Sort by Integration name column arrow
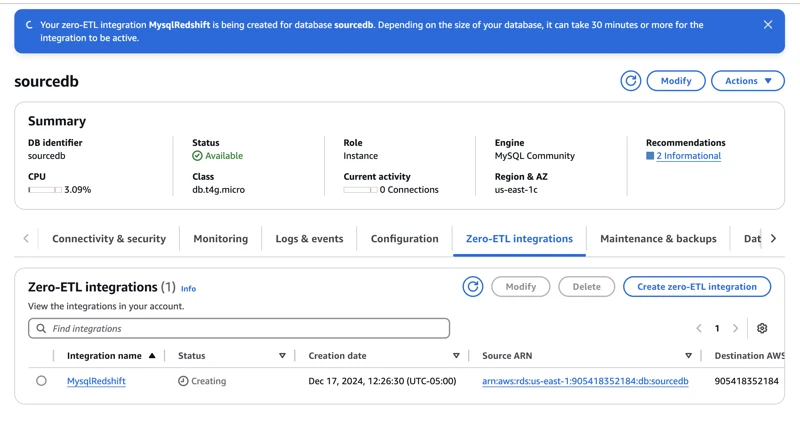Viewport: 800px width, 422px height. pos(152,356)
